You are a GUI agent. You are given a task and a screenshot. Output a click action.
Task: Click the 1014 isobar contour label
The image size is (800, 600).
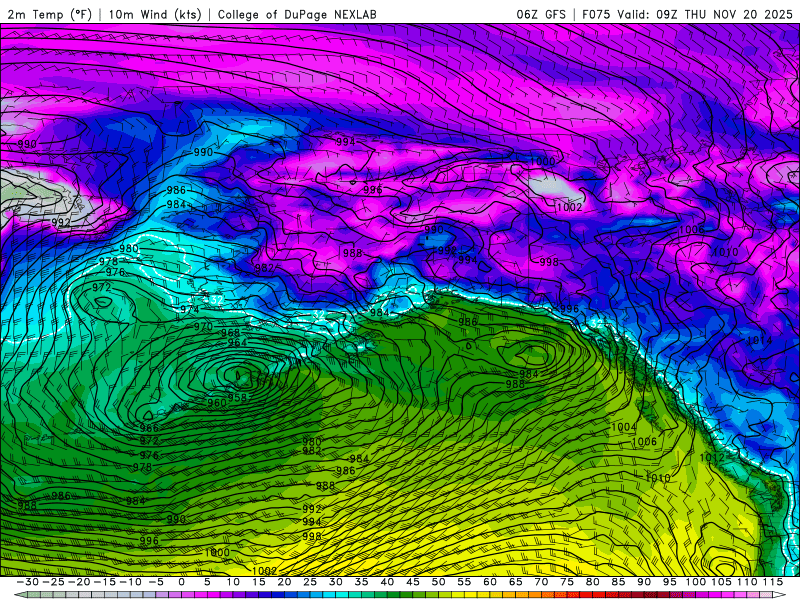pyautogui.click(x=759, y=341)
